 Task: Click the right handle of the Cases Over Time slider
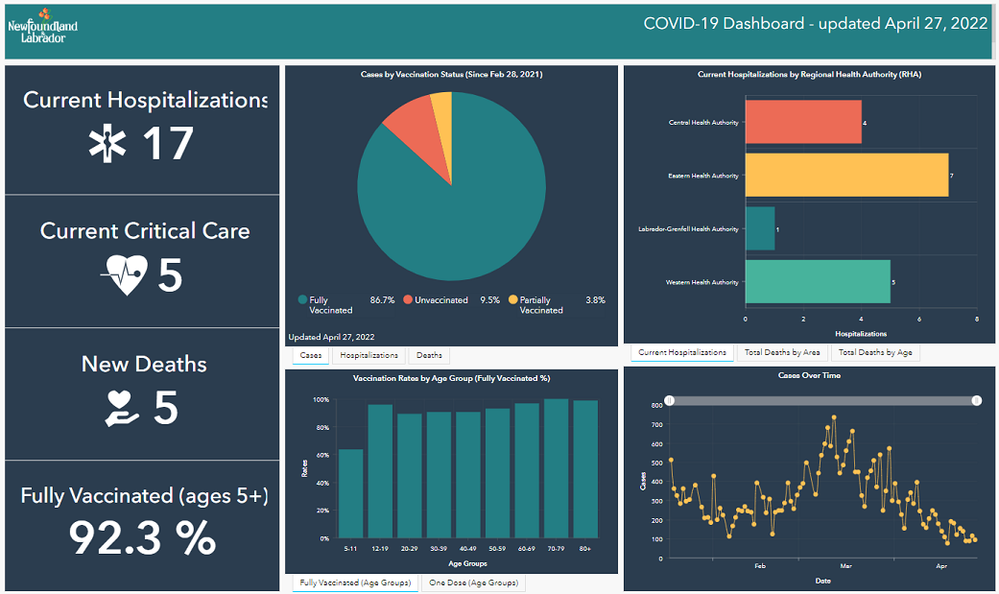click(x=977, y=400)
